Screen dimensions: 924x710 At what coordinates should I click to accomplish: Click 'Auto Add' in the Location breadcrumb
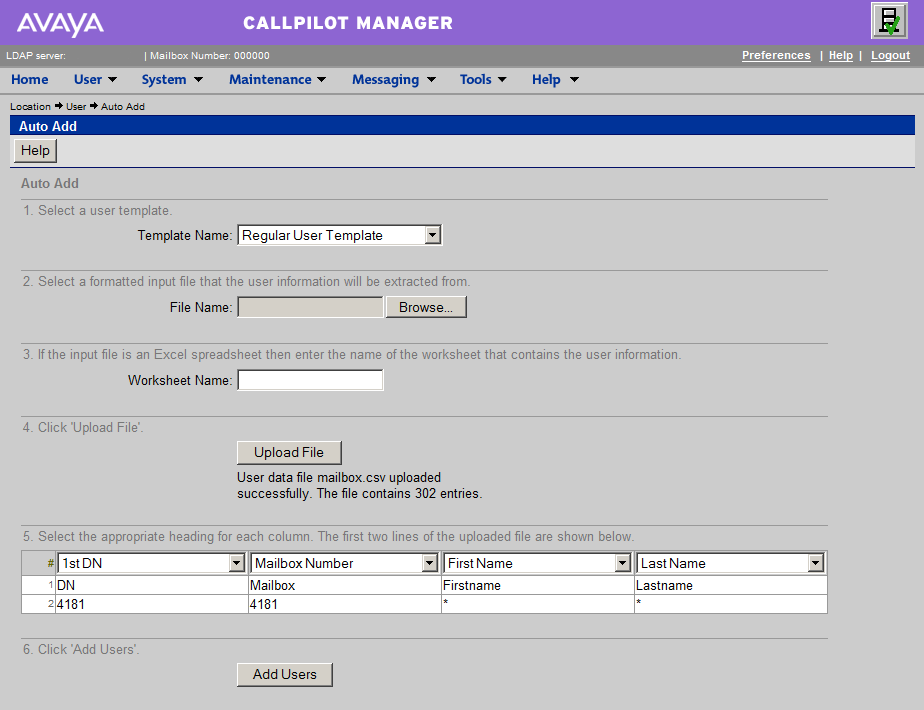point(123,107)
